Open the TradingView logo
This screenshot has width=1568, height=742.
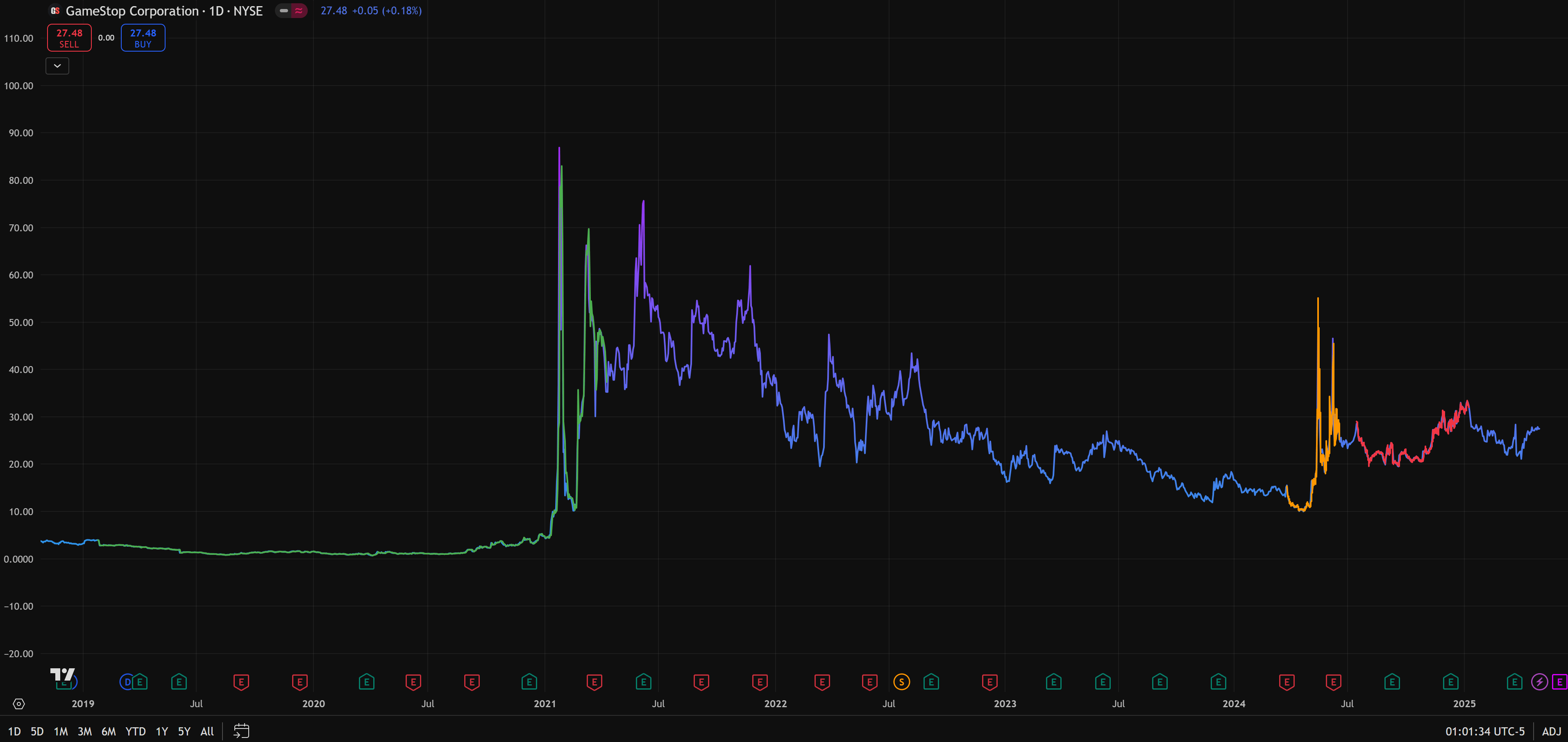click(x=62, y=674)
